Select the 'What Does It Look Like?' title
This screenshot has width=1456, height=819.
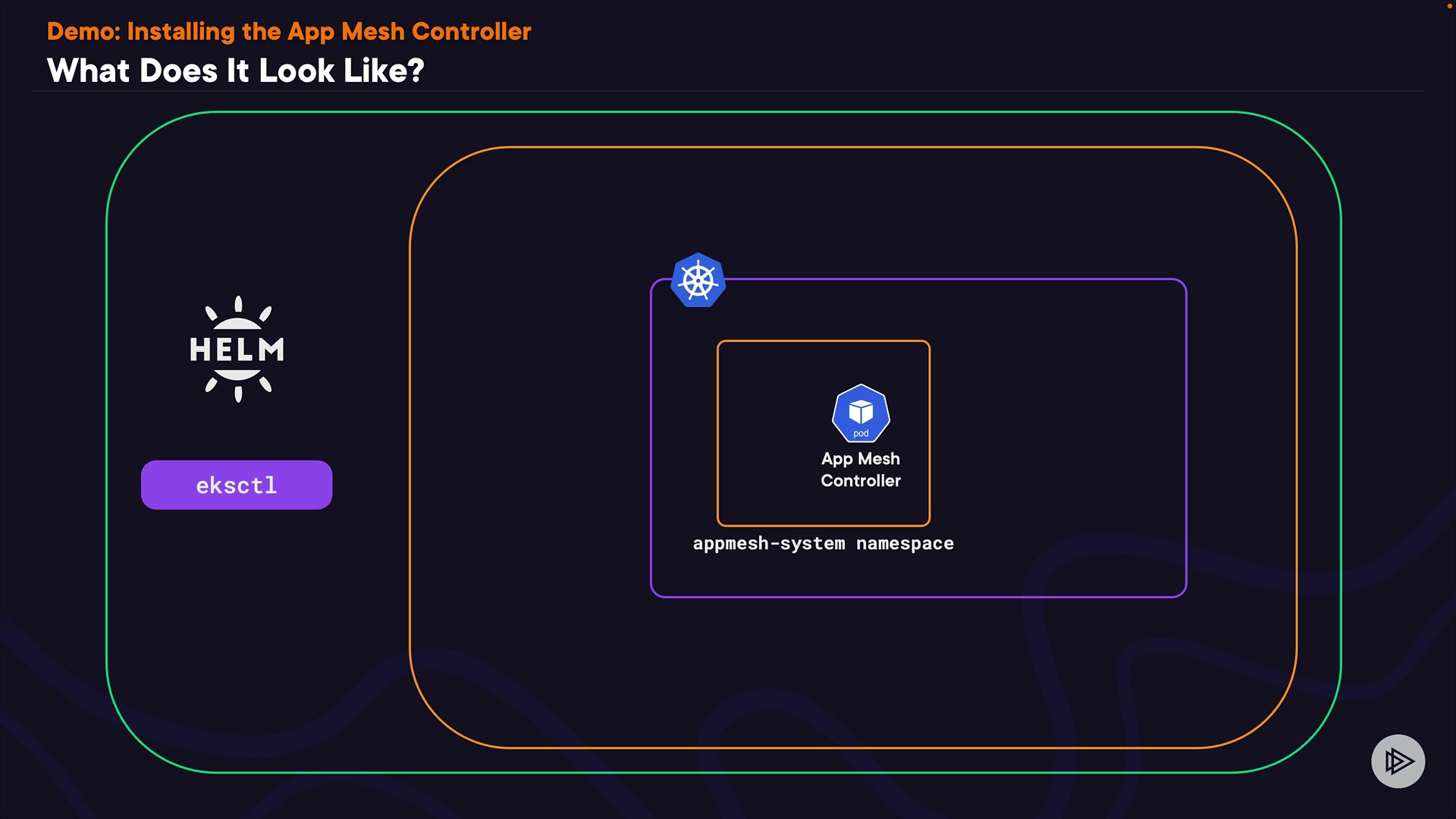pyautogui.click(x=235, y=71)
